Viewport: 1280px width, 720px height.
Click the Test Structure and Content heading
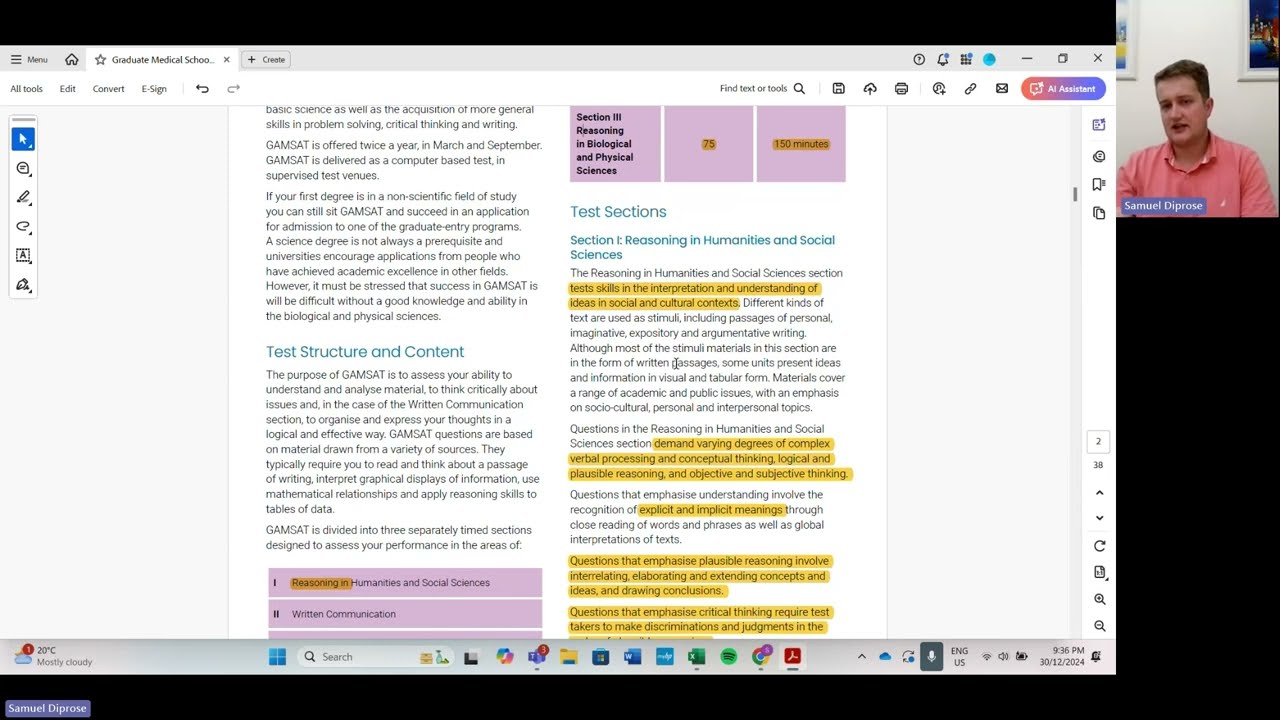tap(365, 352)
